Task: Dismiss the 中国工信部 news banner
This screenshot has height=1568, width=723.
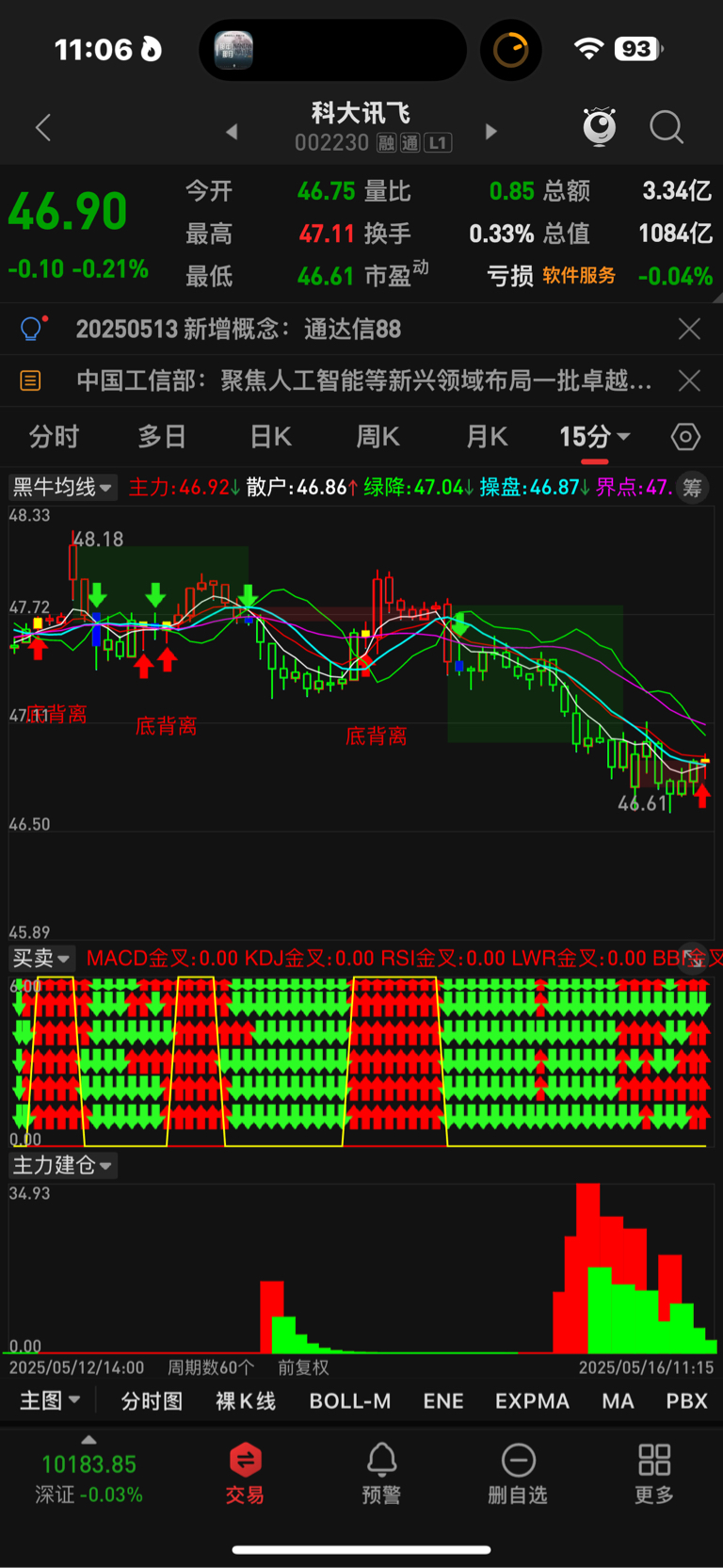Action: click(689, 380)
